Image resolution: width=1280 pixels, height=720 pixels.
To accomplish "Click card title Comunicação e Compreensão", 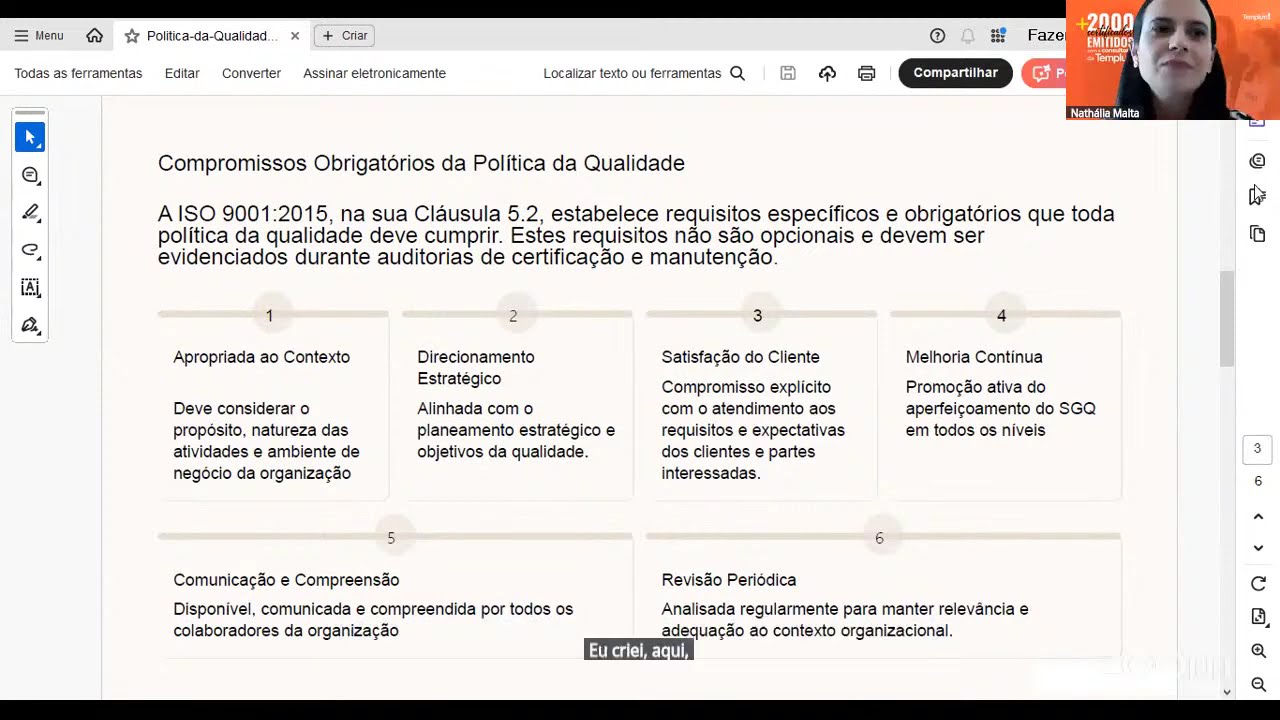I will click(286, 580).
